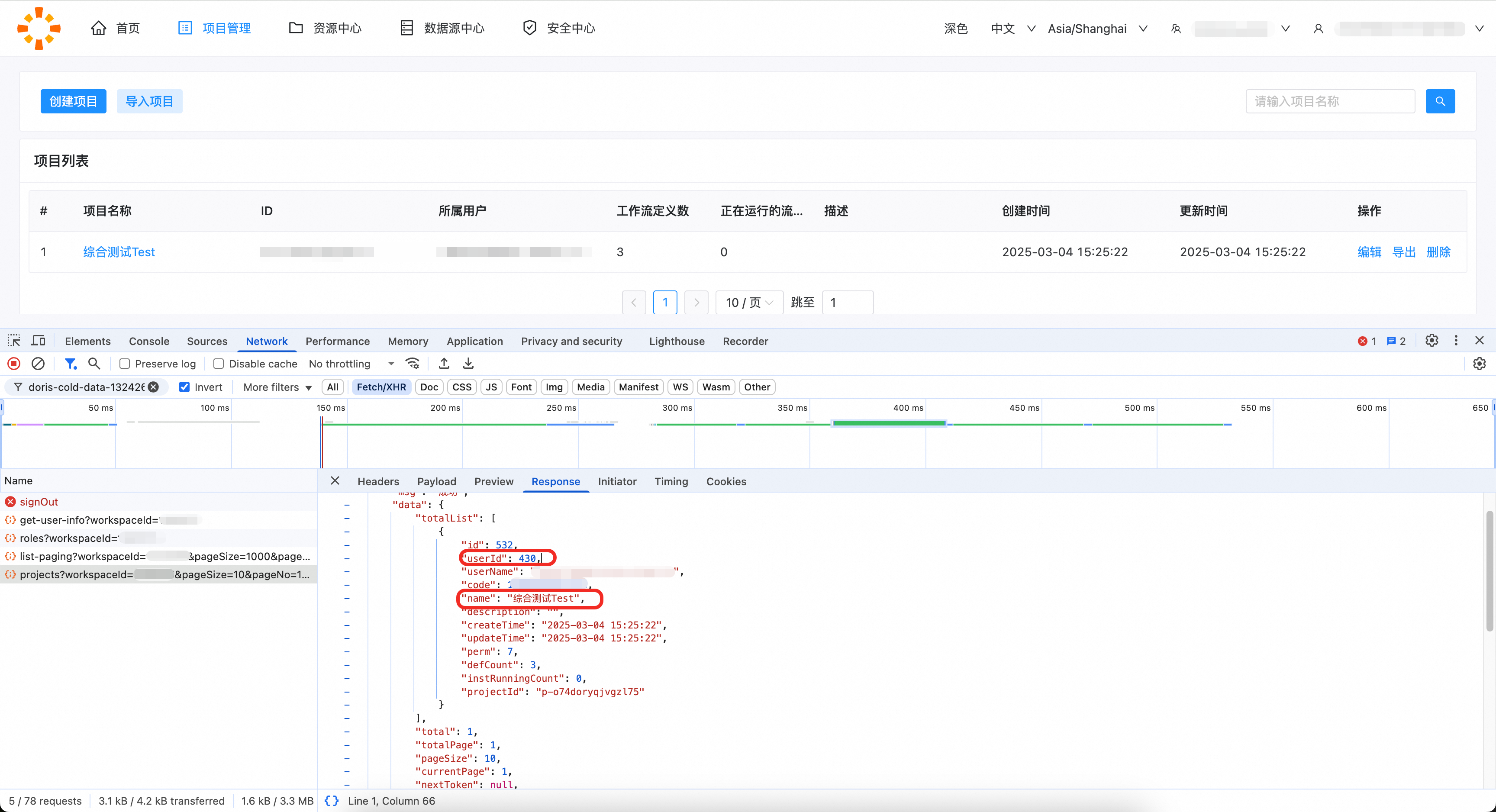Click the 创建项目 button
The width and height of the screenshot is (1496, 812).
point(73,101)
